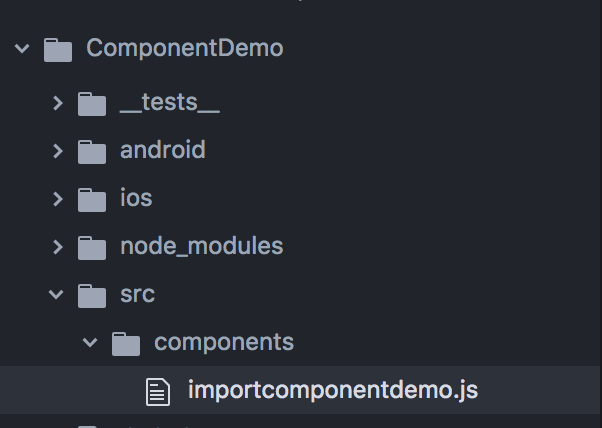The width and height of the screenshot is (602, 428).
Task: Select the node_modules folder name
Action: (202, 246)
